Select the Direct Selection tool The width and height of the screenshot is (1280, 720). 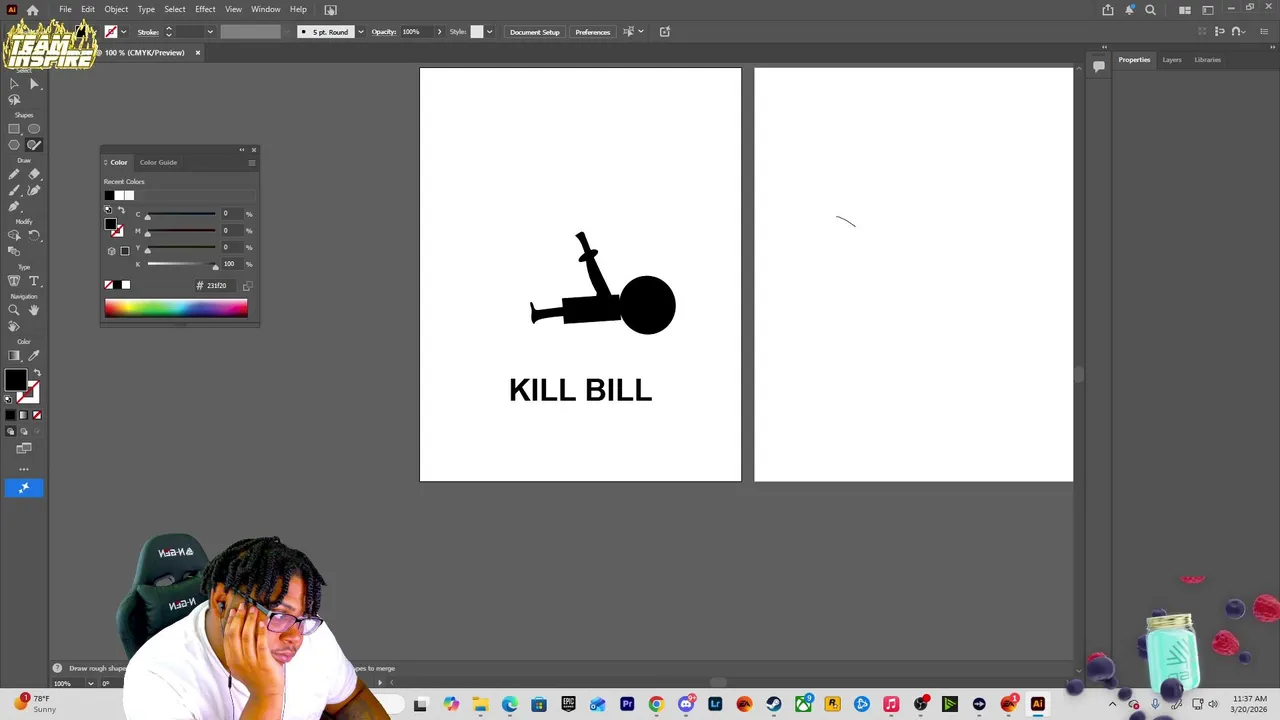[34, 84]
